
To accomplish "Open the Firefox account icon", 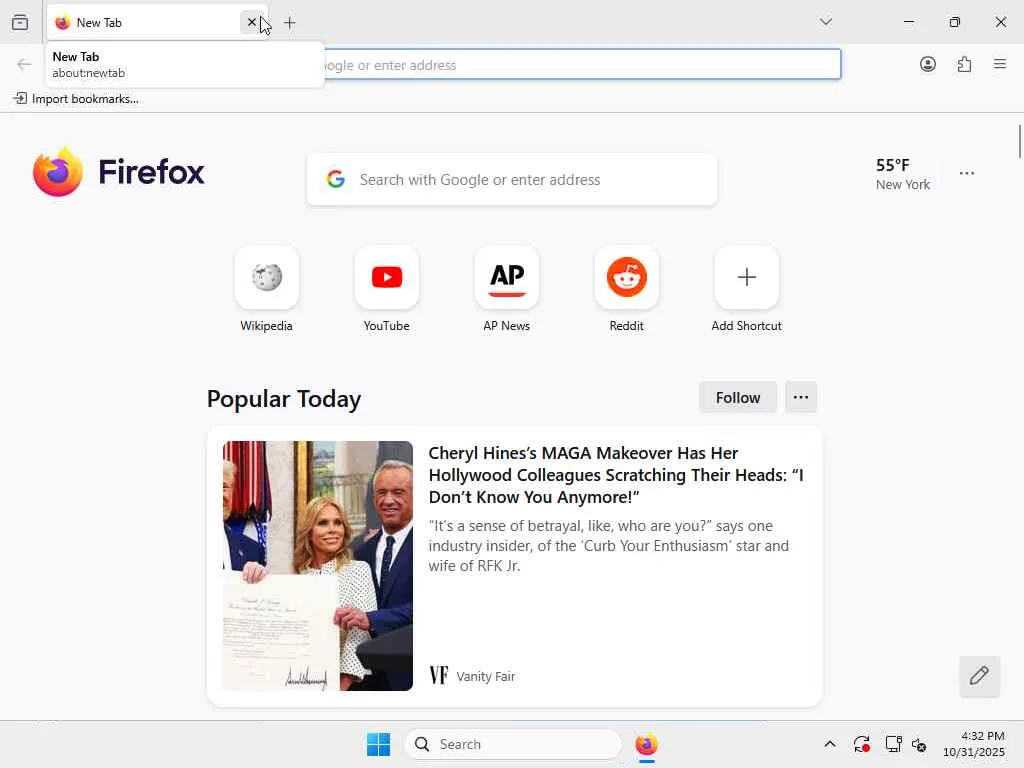I will click(927, 64).
